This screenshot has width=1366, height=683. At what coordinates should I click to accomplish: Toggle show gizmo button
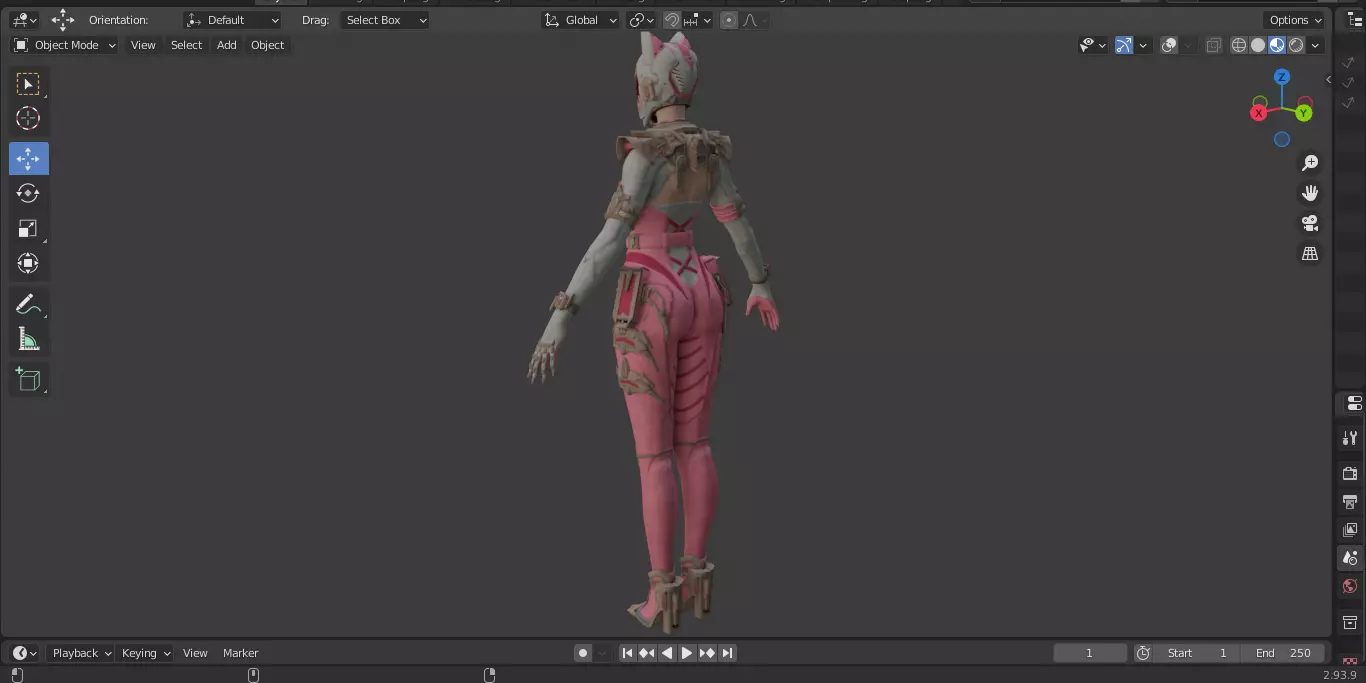[x=1124, y=45]
